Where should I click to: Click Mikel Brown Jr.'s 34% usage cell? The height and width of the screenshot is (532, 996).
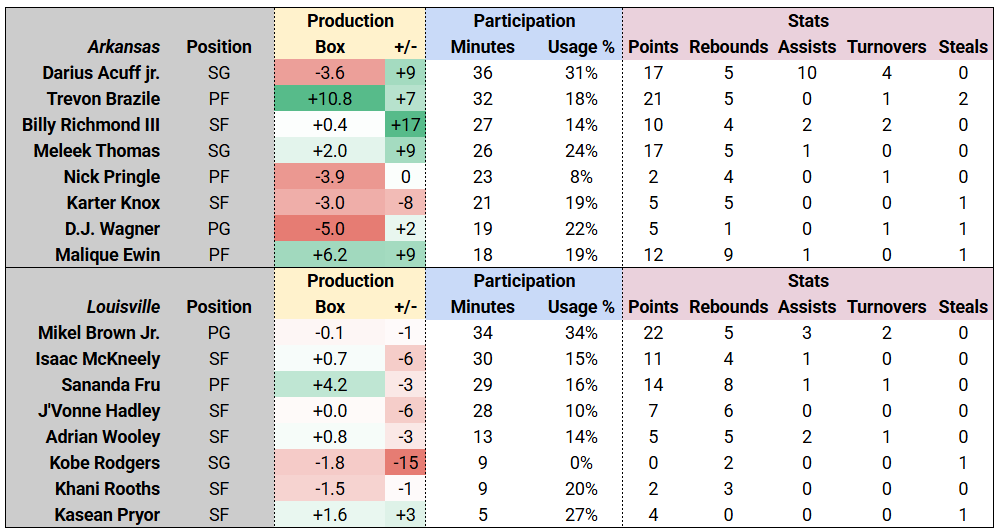[580, 333]
